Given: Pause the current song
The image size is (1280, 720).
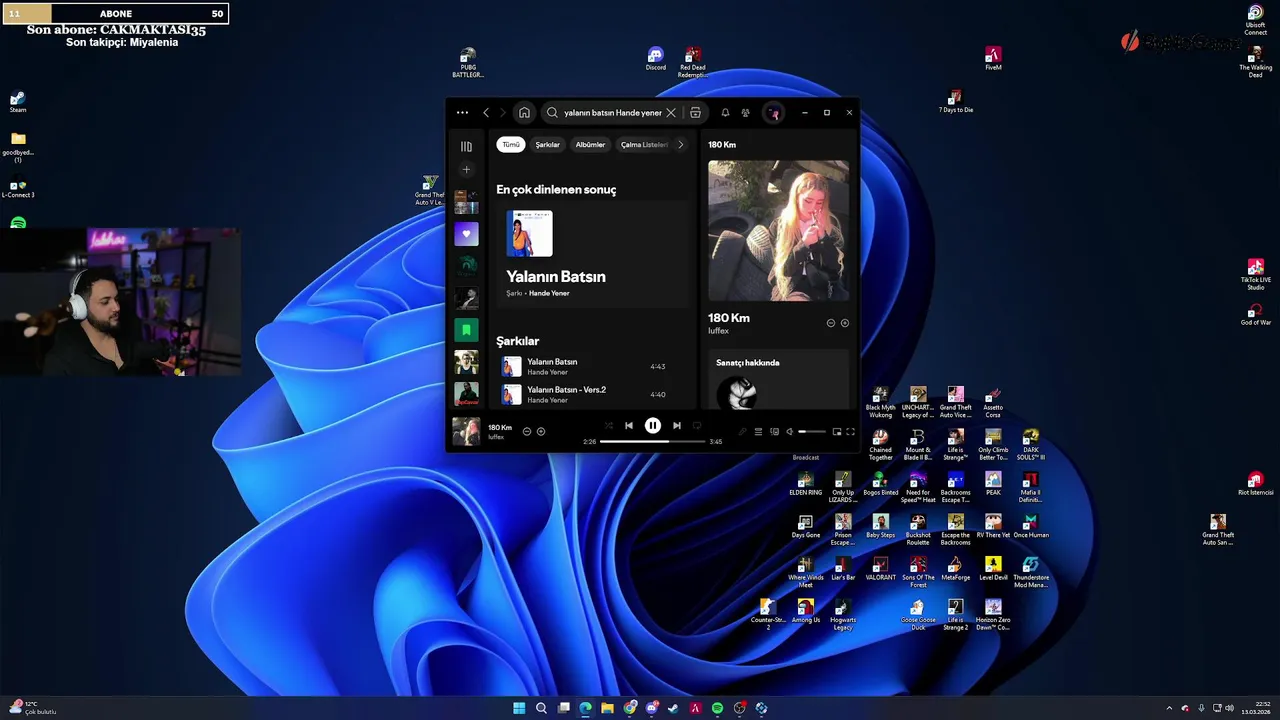Looking at the screenshot, I should 652,425.
